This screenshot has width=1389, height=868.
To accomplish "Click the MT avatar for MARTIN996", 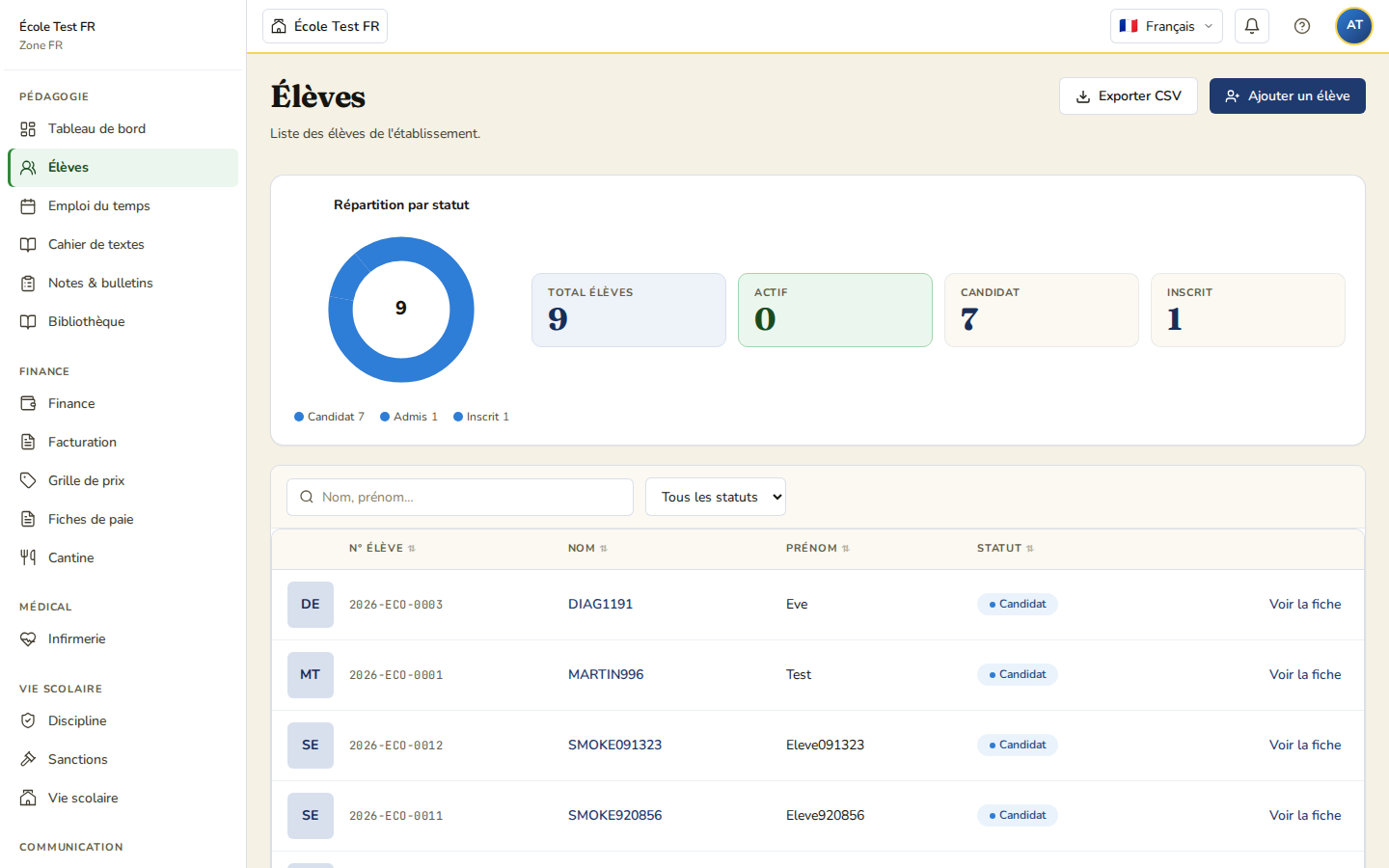I will 311,675.
